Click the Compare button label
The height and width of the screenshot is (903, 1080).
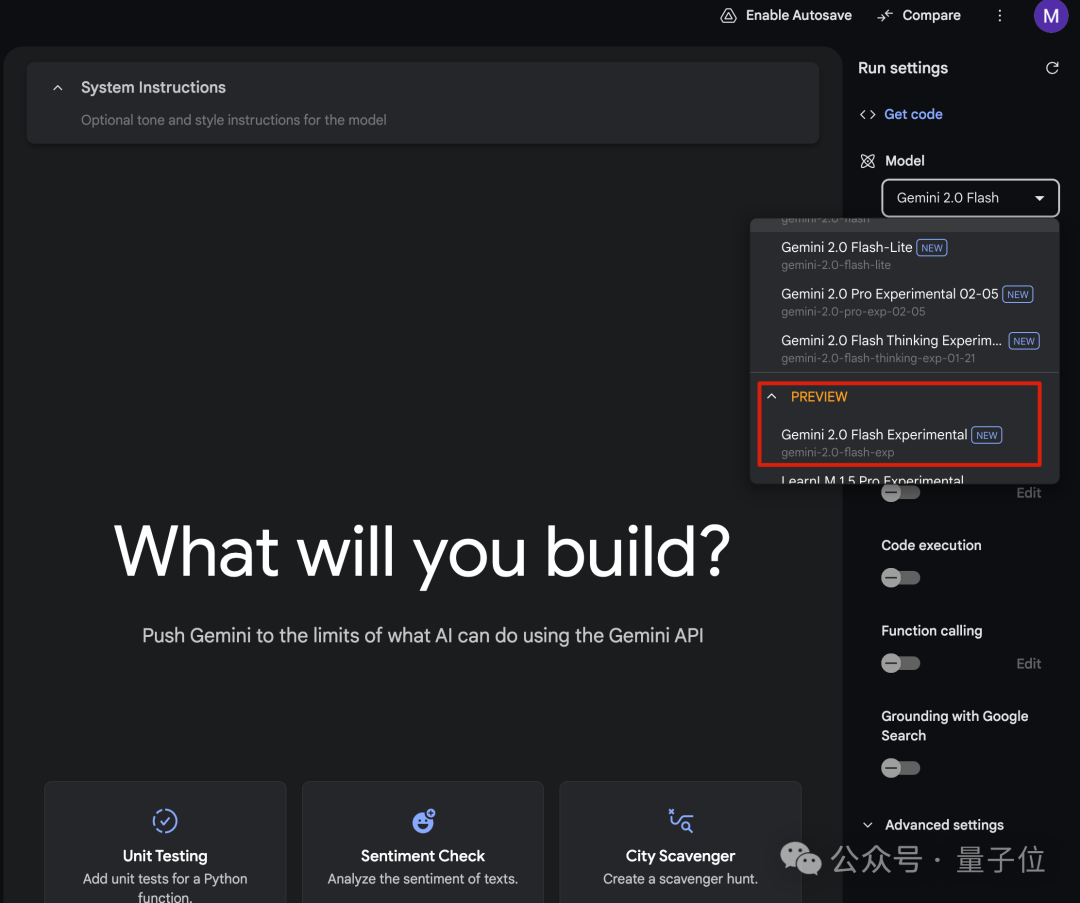[931, 15]
